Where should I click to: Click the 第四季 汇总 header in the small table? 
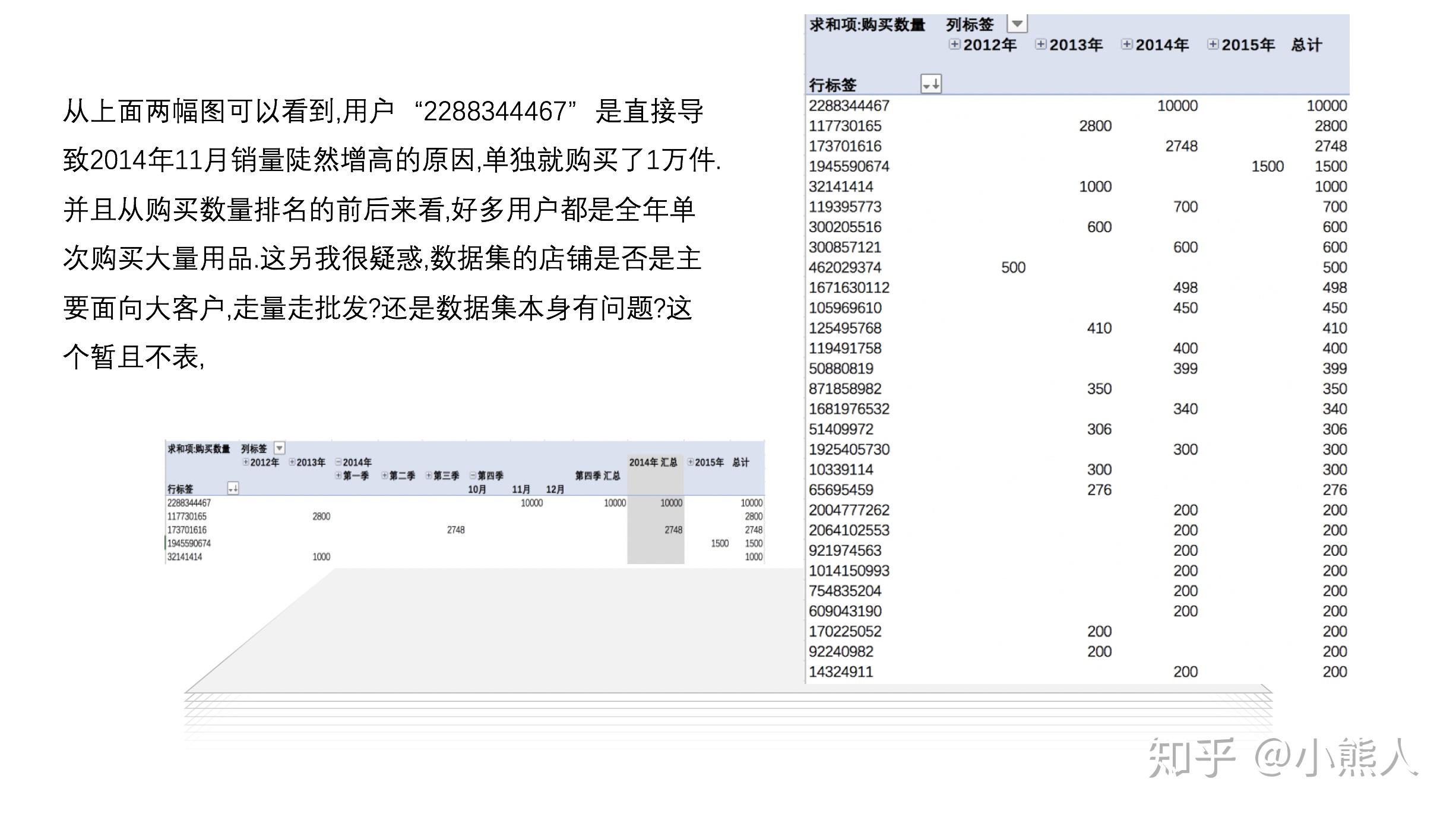pyautogui.click(x=597, y=476)
